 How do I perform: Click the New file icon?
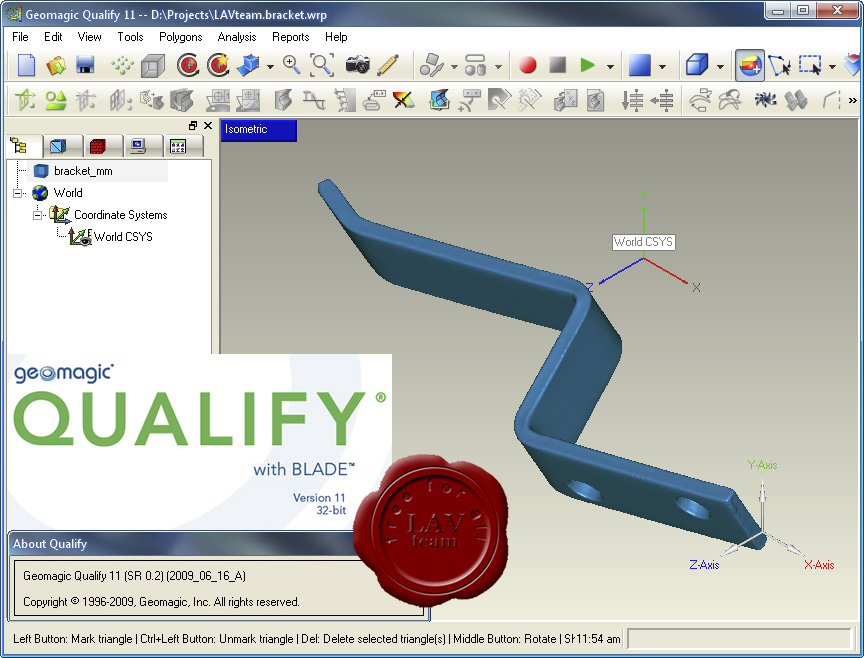tap(26, 65)
